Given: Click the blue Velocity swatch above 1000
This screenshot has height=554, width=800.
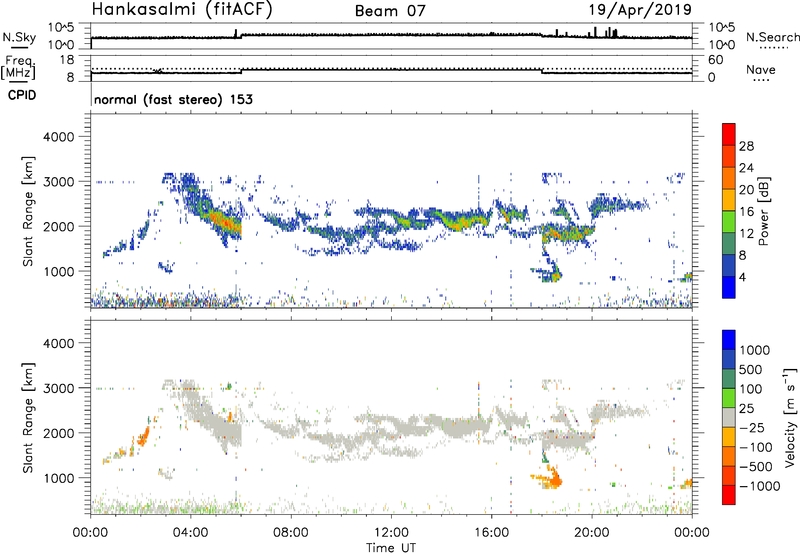Looking at the screenshot, I should (729, 340).
